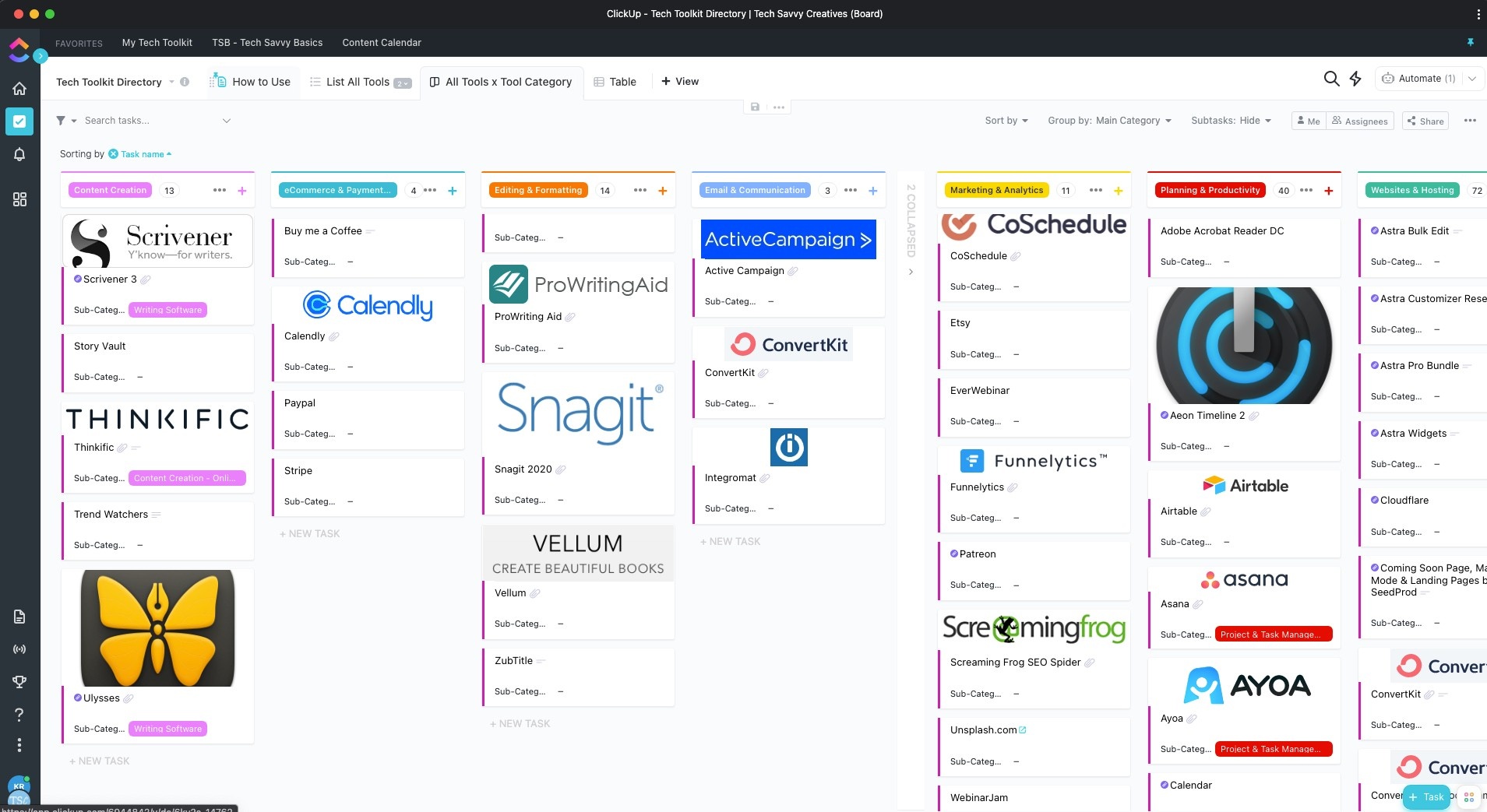Select the All Tools x Tool Category tab
The image size is (1487, 812).
point(501,82)
